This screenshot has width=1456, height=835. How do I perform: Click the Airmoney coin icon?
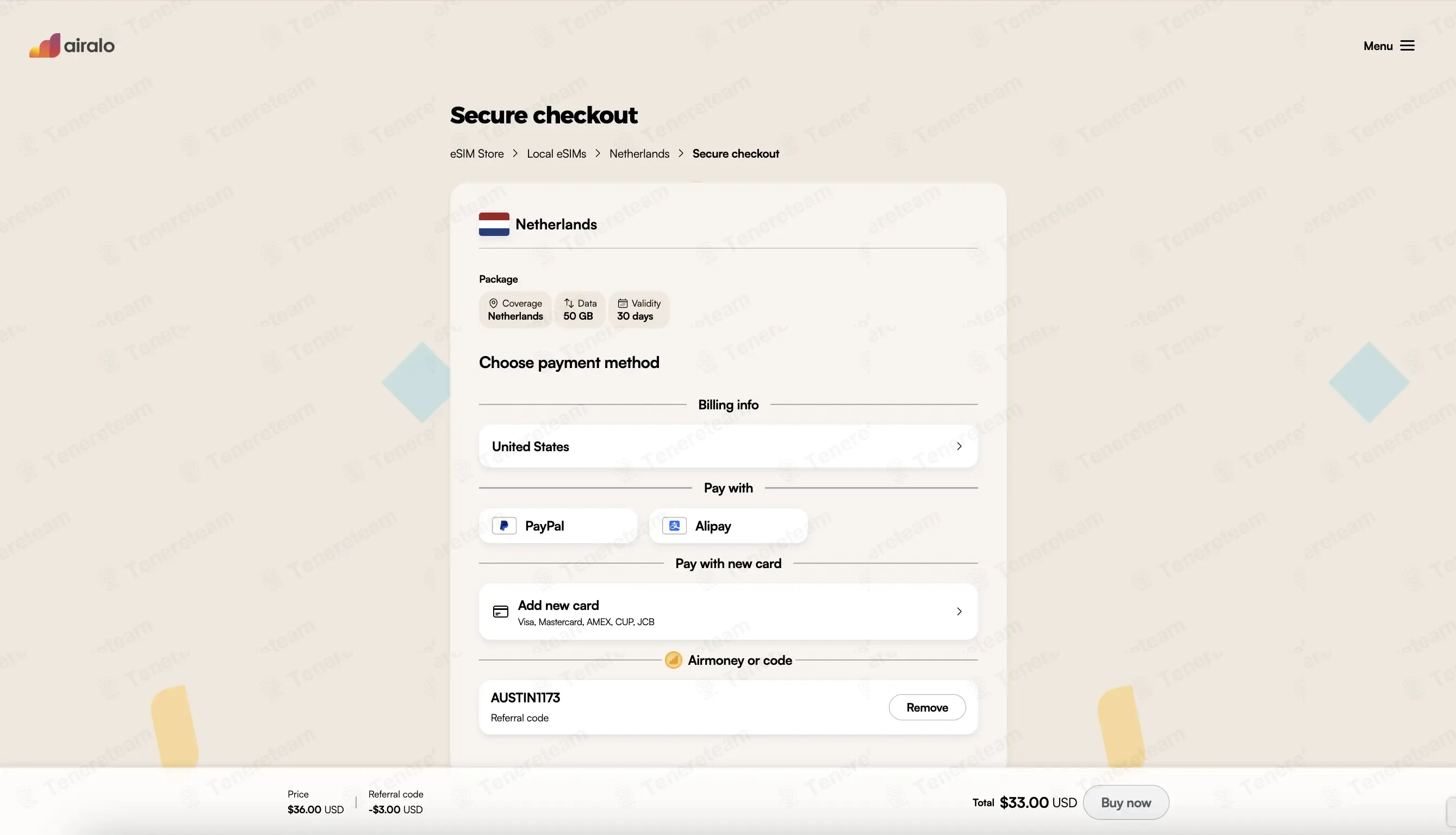pos(673,660)
